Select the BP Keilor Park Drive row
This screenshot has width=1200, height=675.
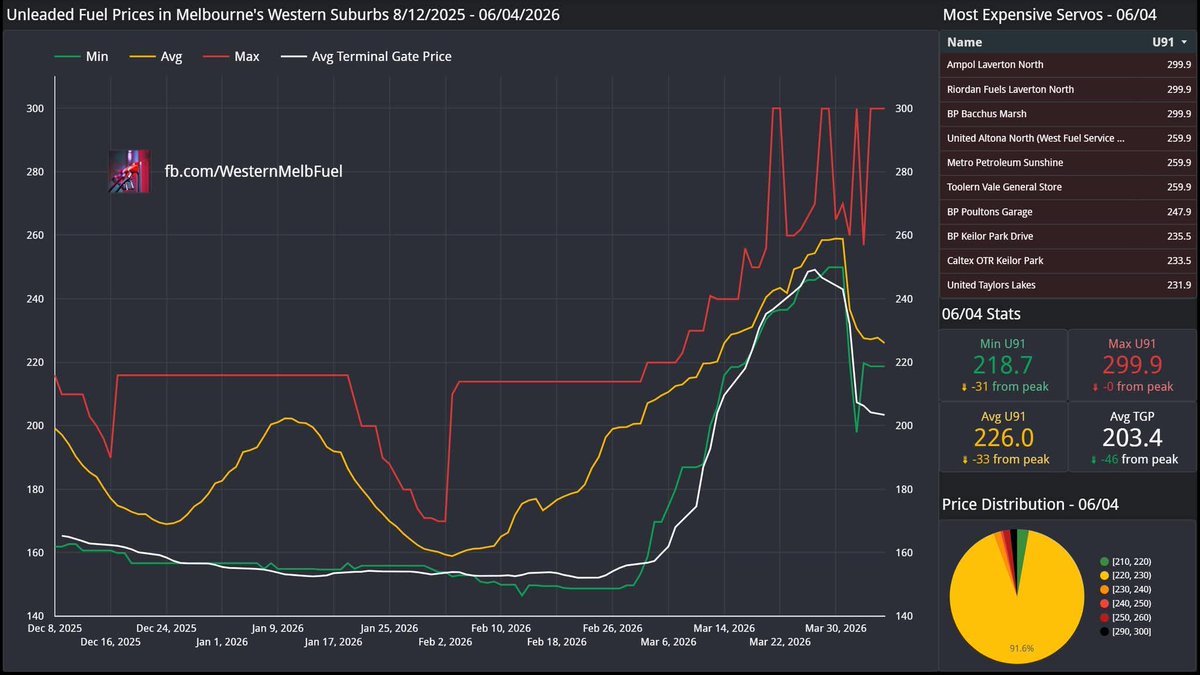pyautogui.click(x=1068, y=236)
